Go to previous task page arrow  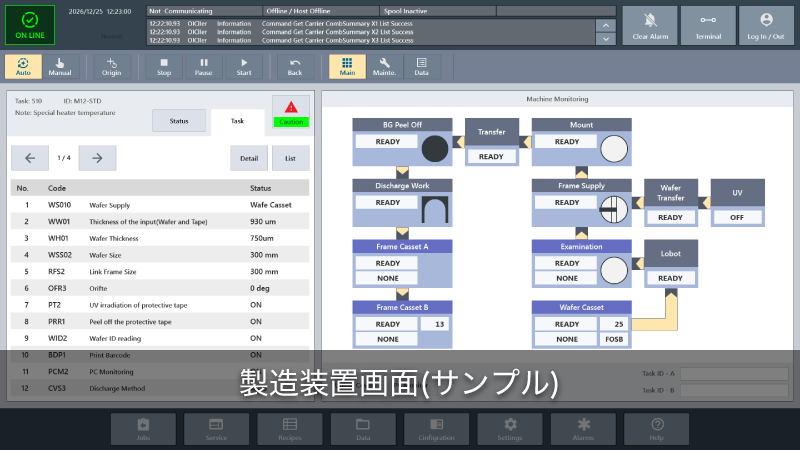pyautogui.click(x=30, y=158)
